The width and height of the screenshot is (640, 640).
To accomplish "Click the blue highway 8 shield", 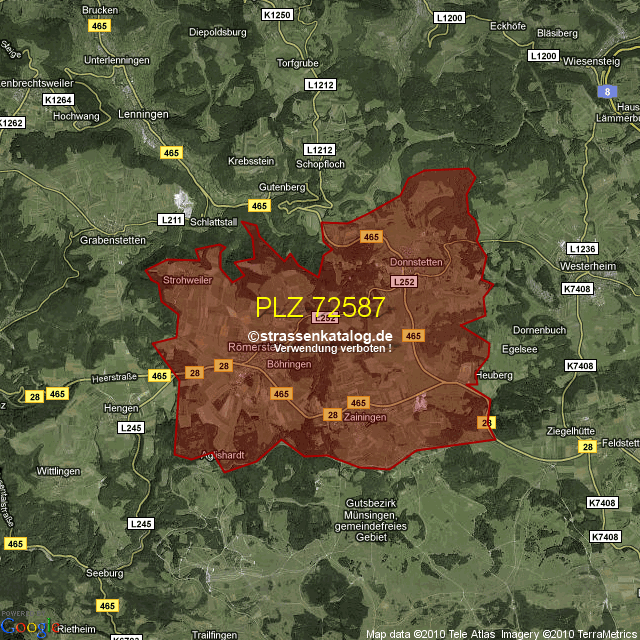I will pyautogui.click(x=606, y=91).
